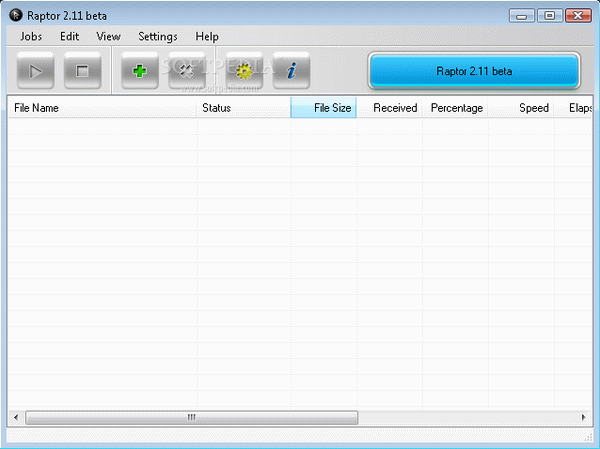Add a new job with green plus
Image resolution: width=600 pixels, height=449 pixels.
click(x=140, y=71)
